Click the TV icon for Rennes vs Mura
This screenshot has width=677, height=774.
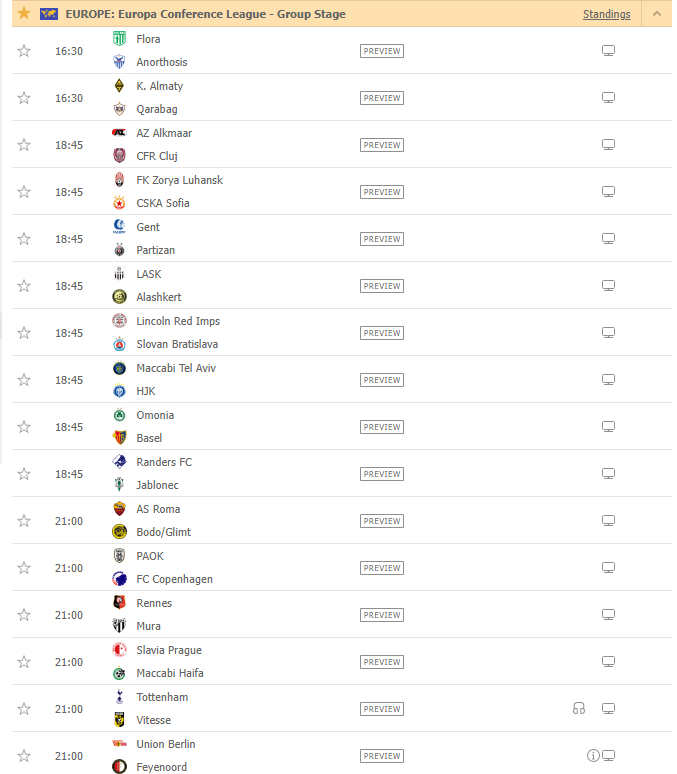(608, 615)
